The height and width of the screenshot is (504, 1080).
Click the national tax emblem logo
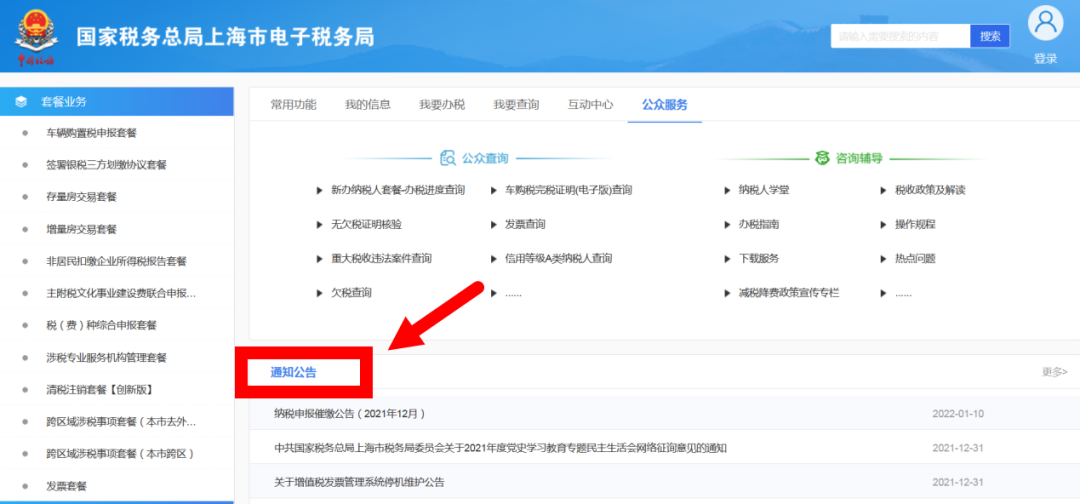(36, 38)
